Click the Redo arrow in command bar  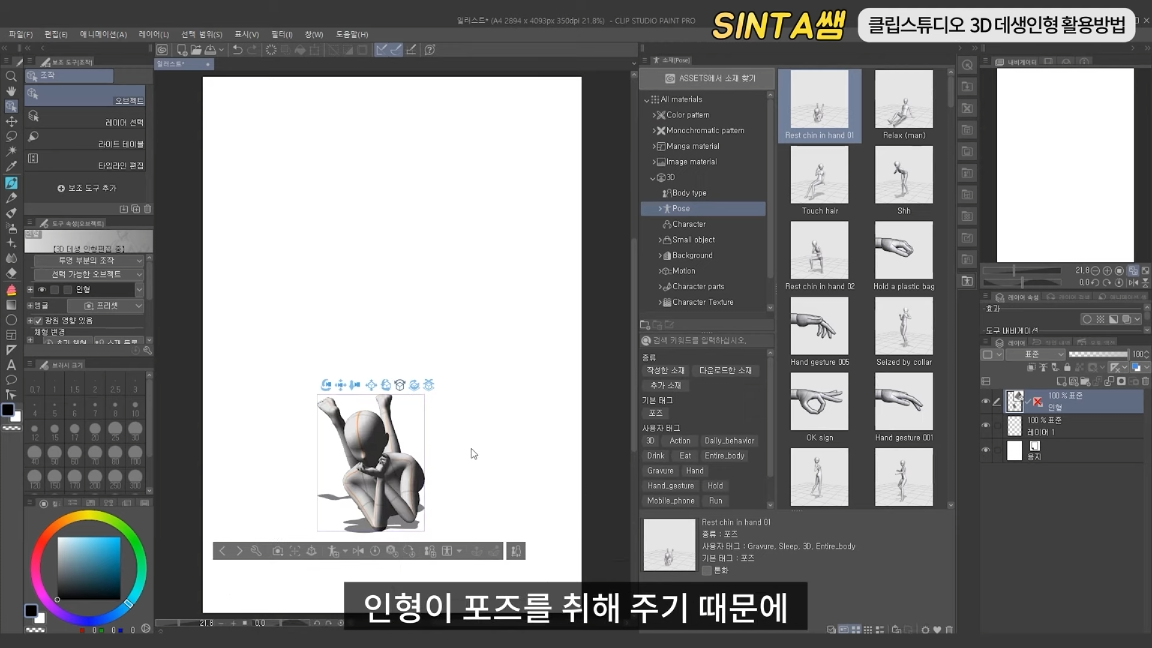coord(252,50)
